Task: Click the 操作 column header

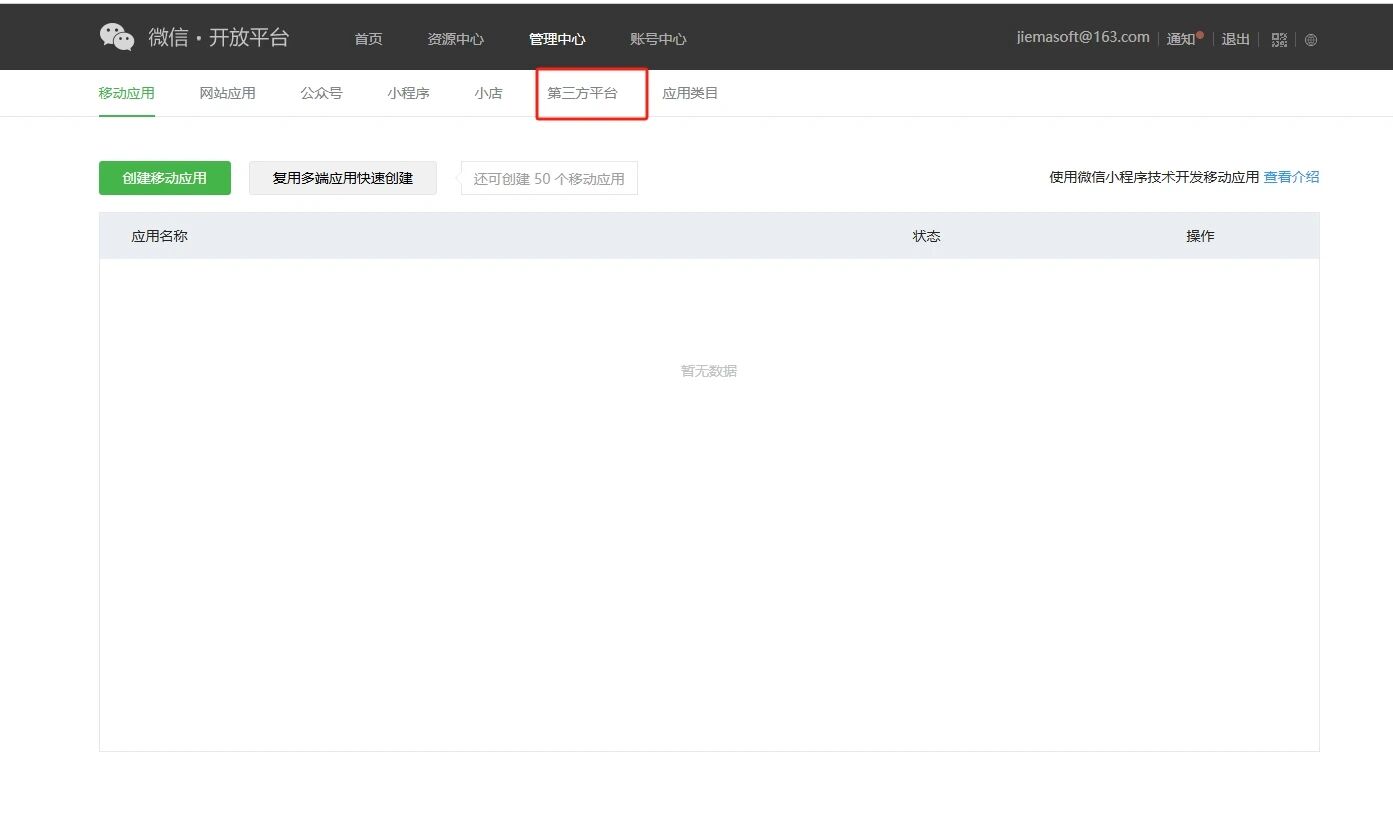Action: (x=1200, y=236)
